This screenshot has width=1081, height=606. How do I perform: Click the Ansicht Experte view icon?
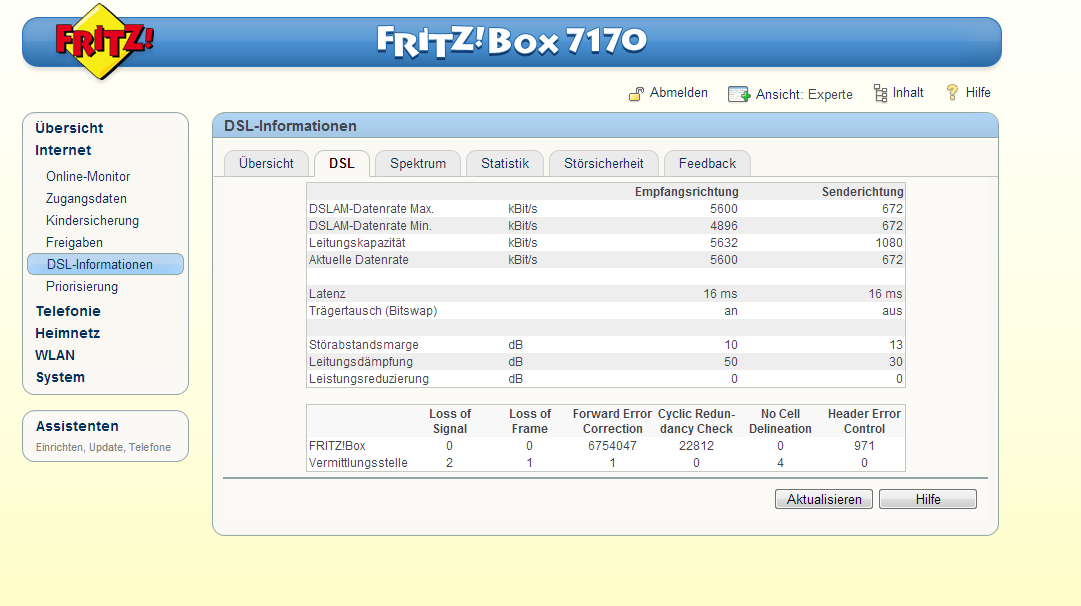(739, 94)
